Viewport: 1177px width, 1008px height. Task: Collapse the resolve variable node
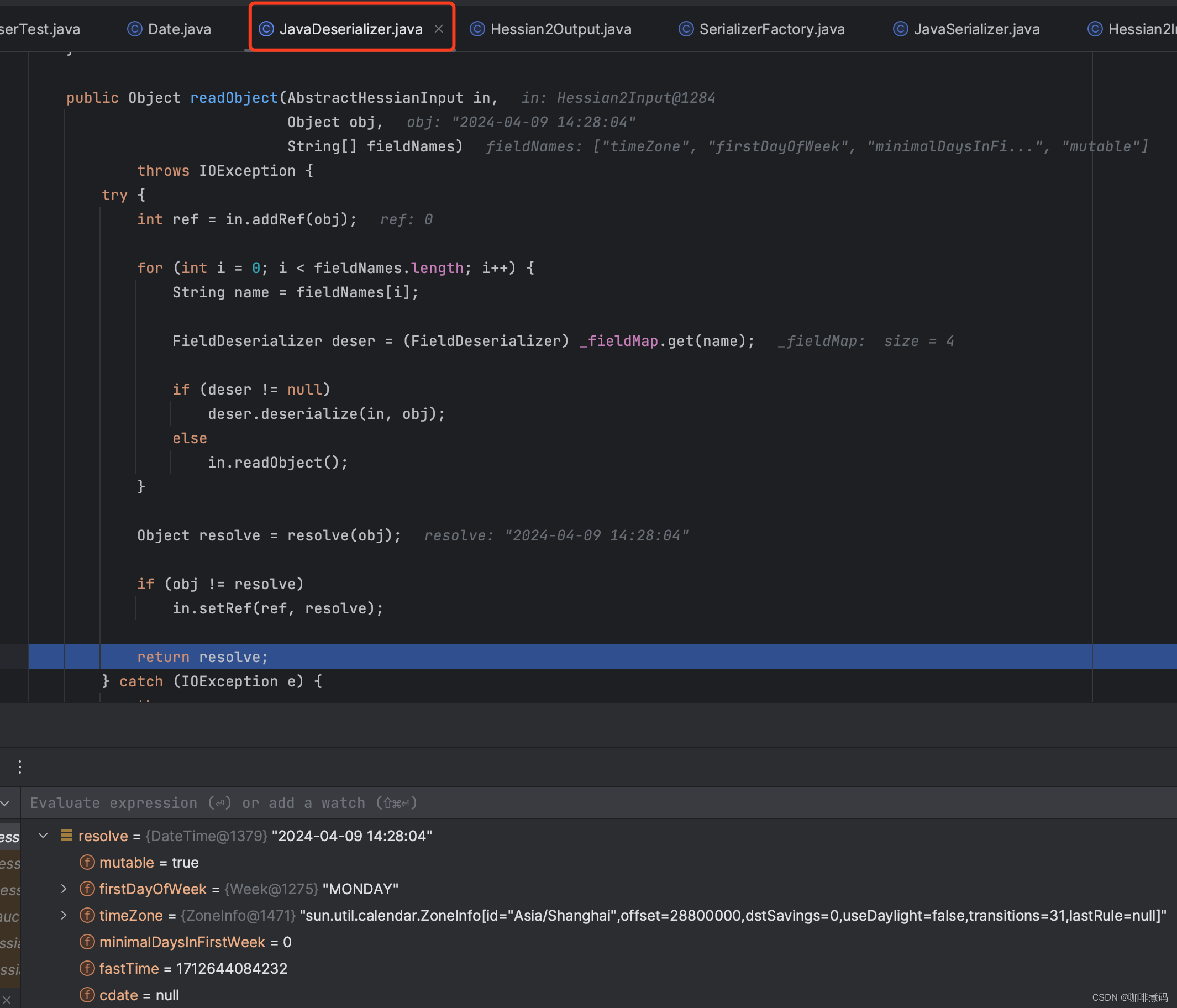coord(43,836)
